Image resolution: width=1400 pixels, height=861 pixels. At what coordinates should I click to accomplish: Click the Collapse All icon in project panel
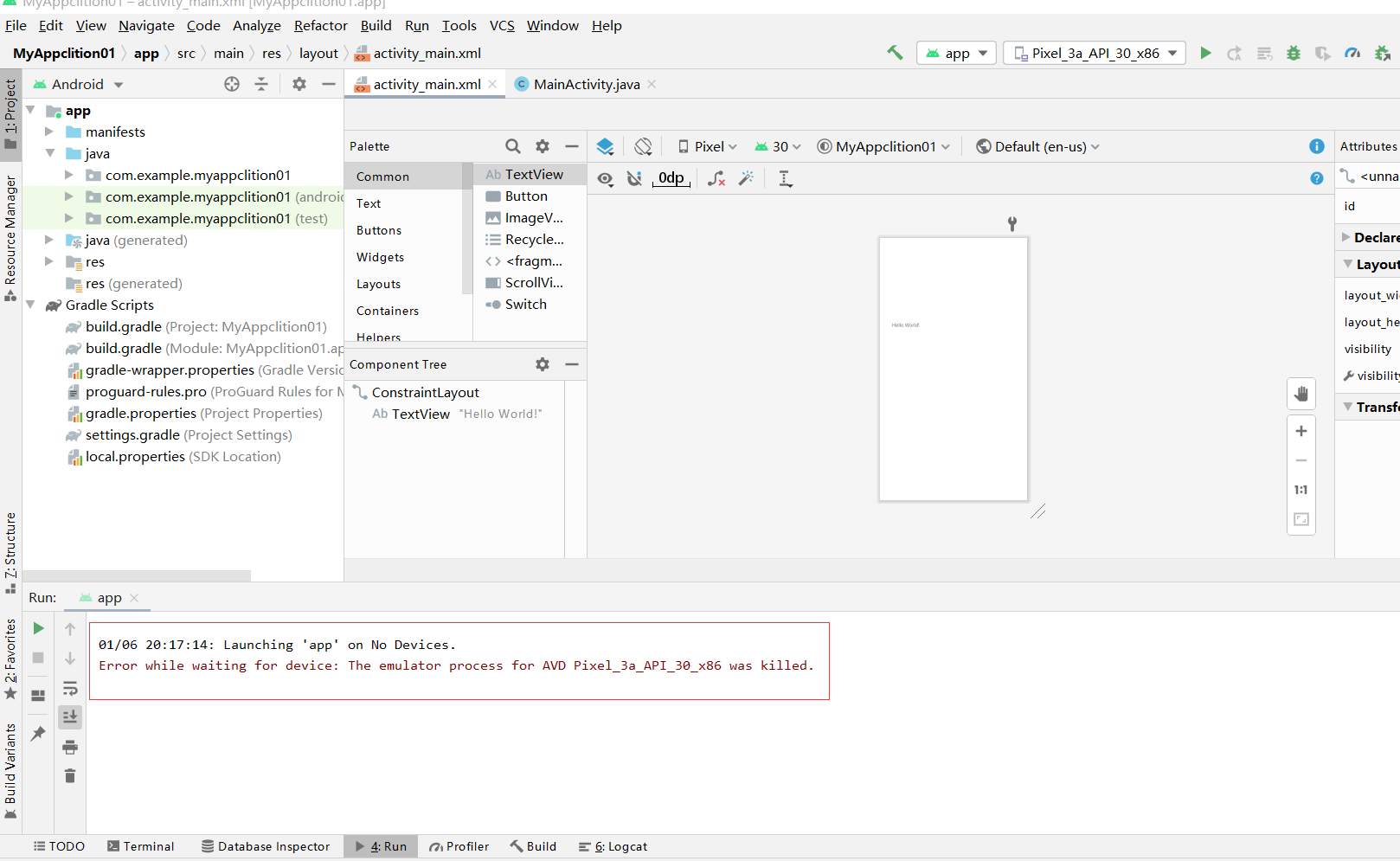click(261, 84)
